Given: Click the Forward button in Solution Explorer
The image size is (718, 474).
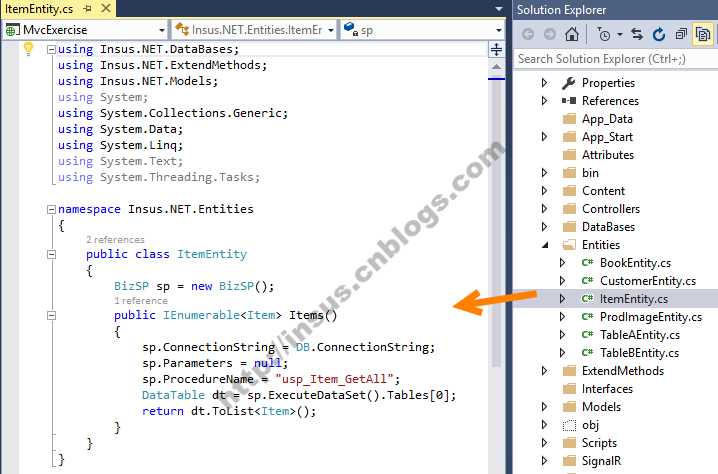Looking at the screenshot, I should click(549, 34).
